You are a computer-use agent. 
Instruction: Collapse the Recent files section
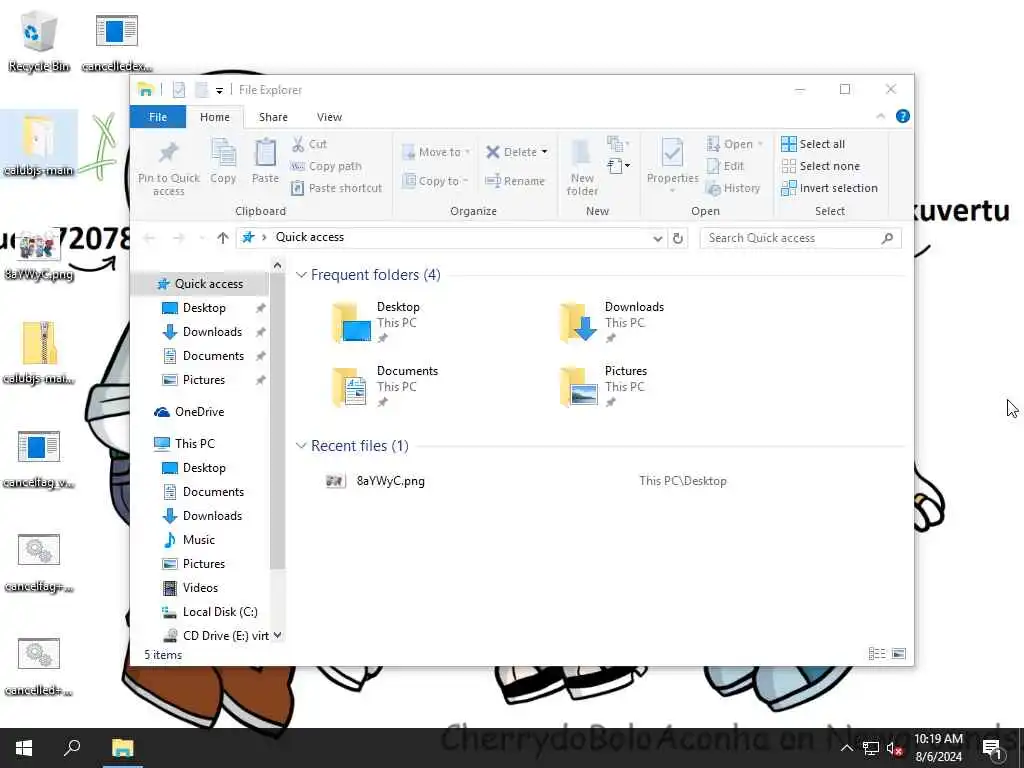301,445
